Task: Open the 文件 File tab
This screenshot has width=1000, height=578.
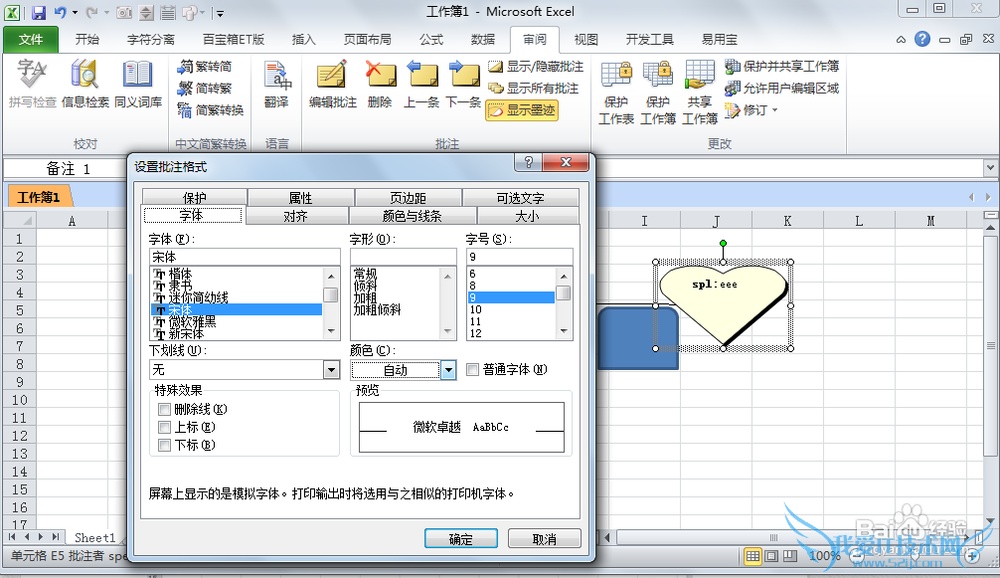Action: click(x=31, y=40)
